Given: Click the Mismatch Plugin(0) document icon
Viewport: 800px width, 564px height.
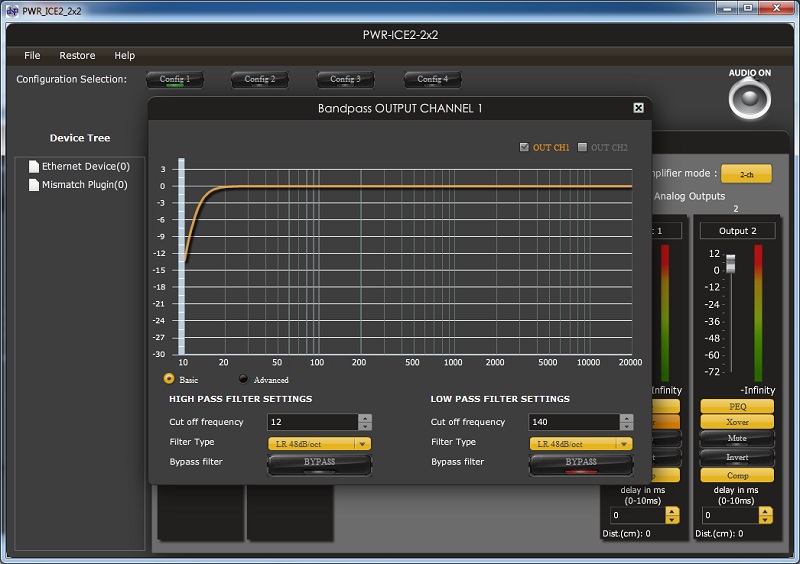Looking at the screenshot, I should (34, 184).
